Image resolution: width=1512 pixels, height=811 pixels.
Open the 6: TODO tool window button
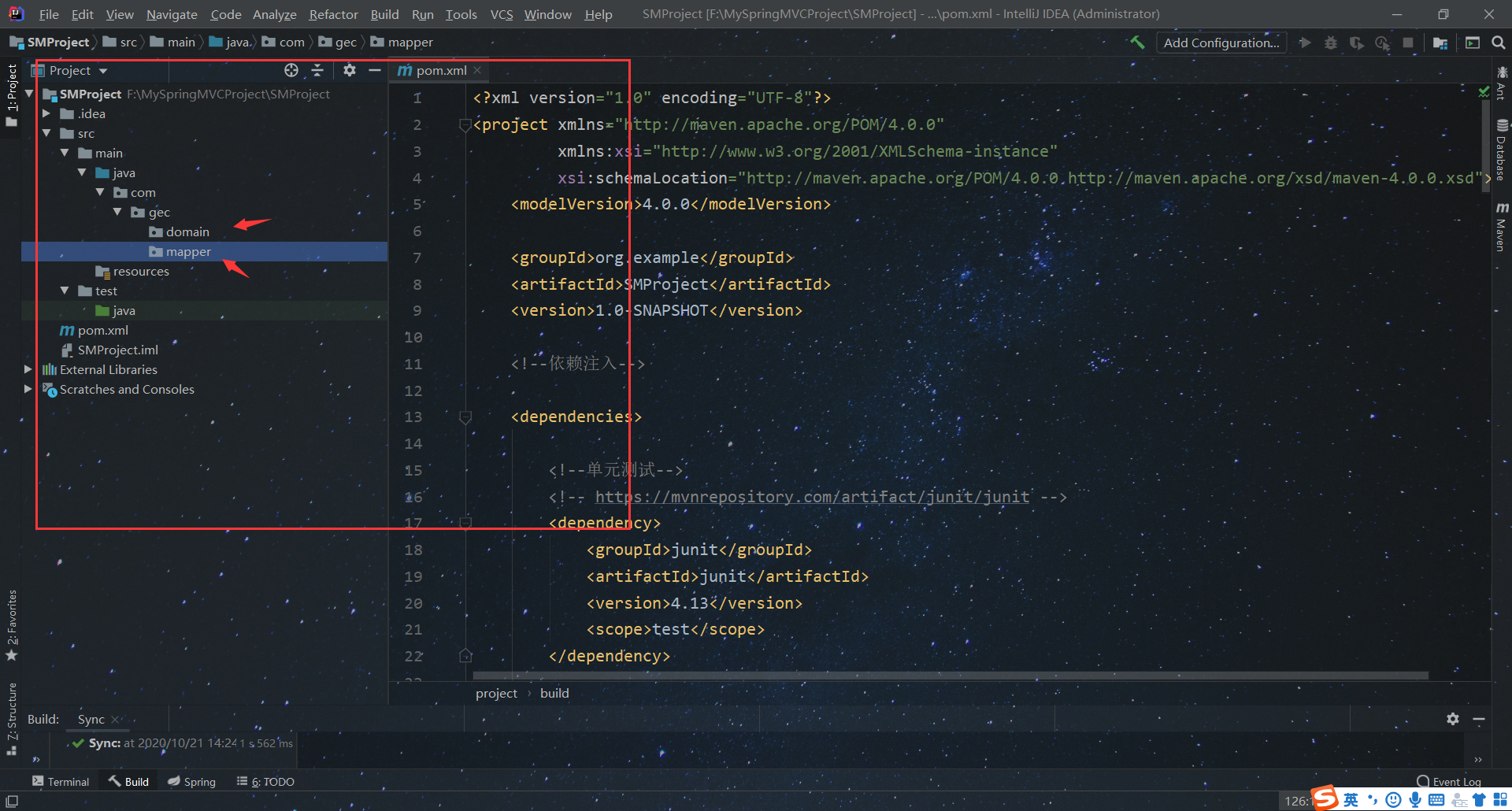click(x=265, y=781)
